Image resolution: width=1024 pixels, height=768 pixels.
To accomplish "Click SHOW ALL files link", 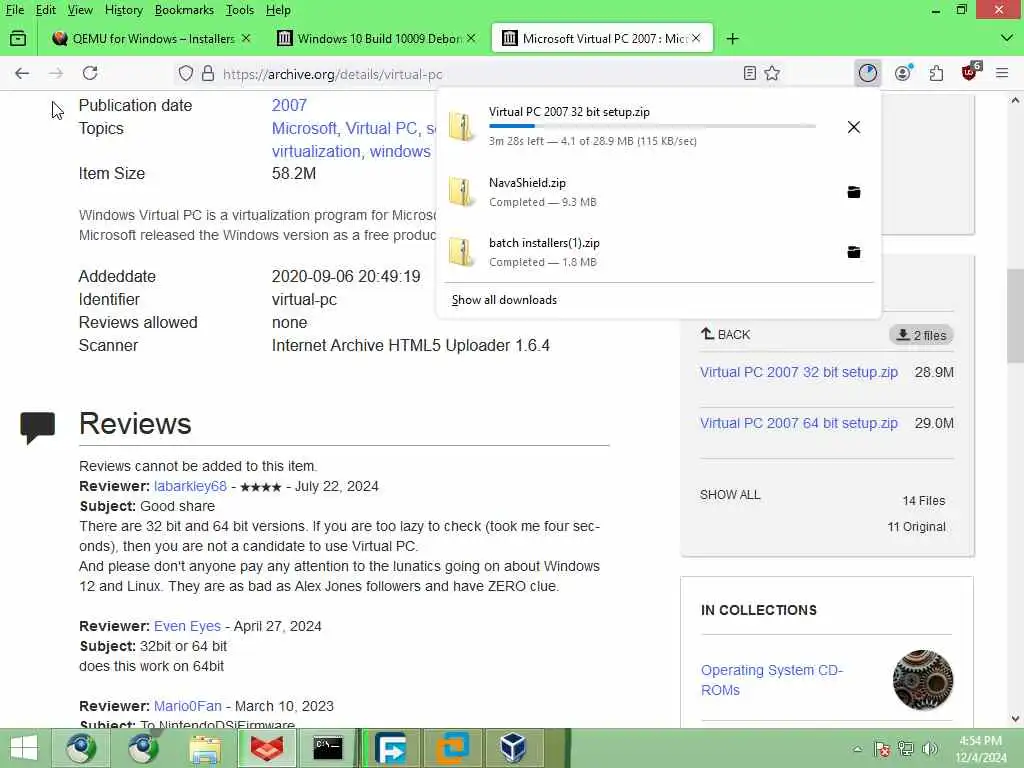I will tap(730, 494).
